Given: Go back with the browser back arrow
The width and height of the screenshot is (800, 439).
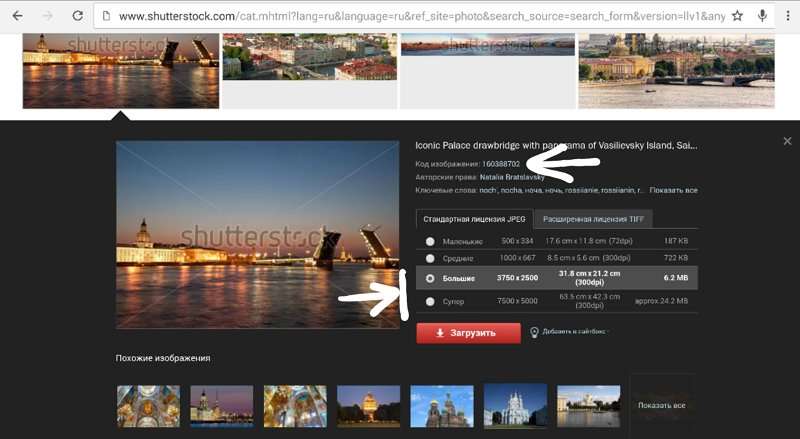Looking at the screenshot, I should tap(17, 16).
